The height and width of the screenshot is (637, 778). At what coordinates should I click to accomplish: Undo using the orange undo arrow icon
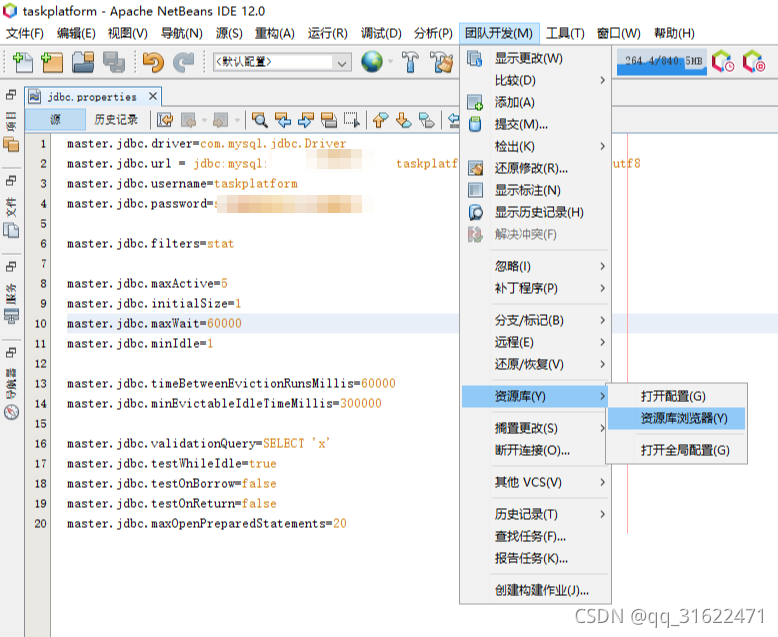tap(153, 62)
